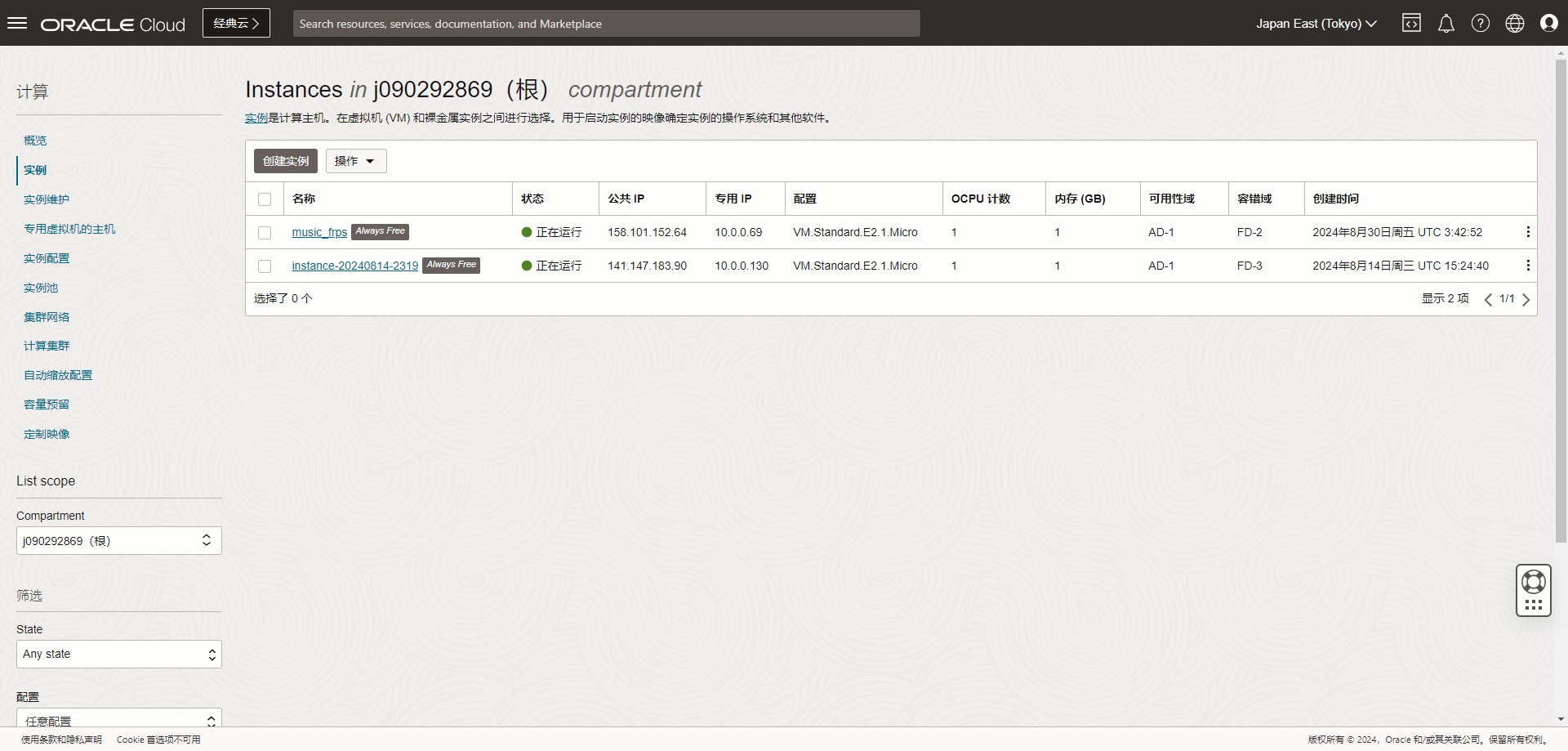Open the language globe icon

point(1514,23)
